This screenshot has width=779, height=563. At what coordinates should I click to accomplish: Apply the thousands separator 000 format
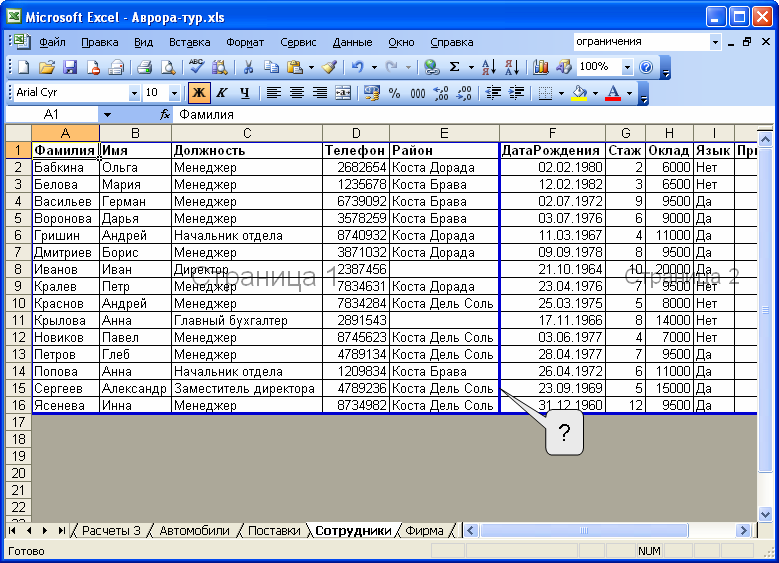[417, 93]
